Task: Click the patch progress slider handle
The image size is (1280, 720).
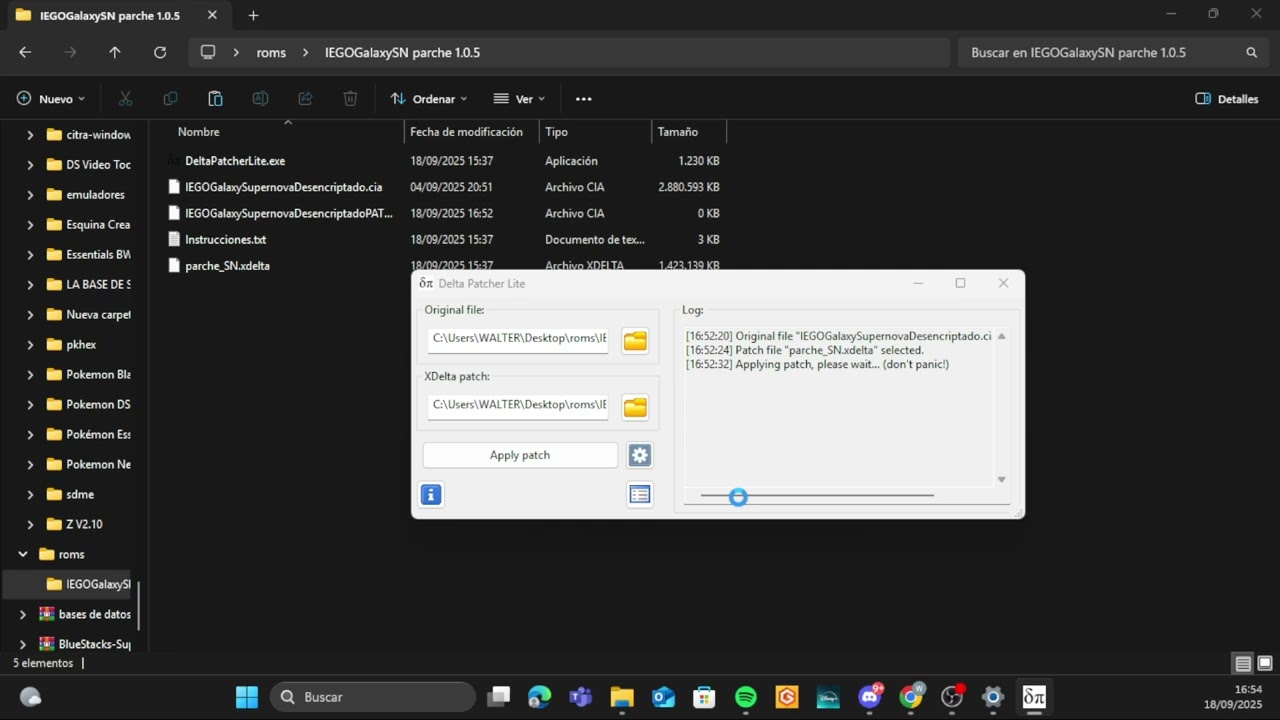Action: tap(738, 497)
